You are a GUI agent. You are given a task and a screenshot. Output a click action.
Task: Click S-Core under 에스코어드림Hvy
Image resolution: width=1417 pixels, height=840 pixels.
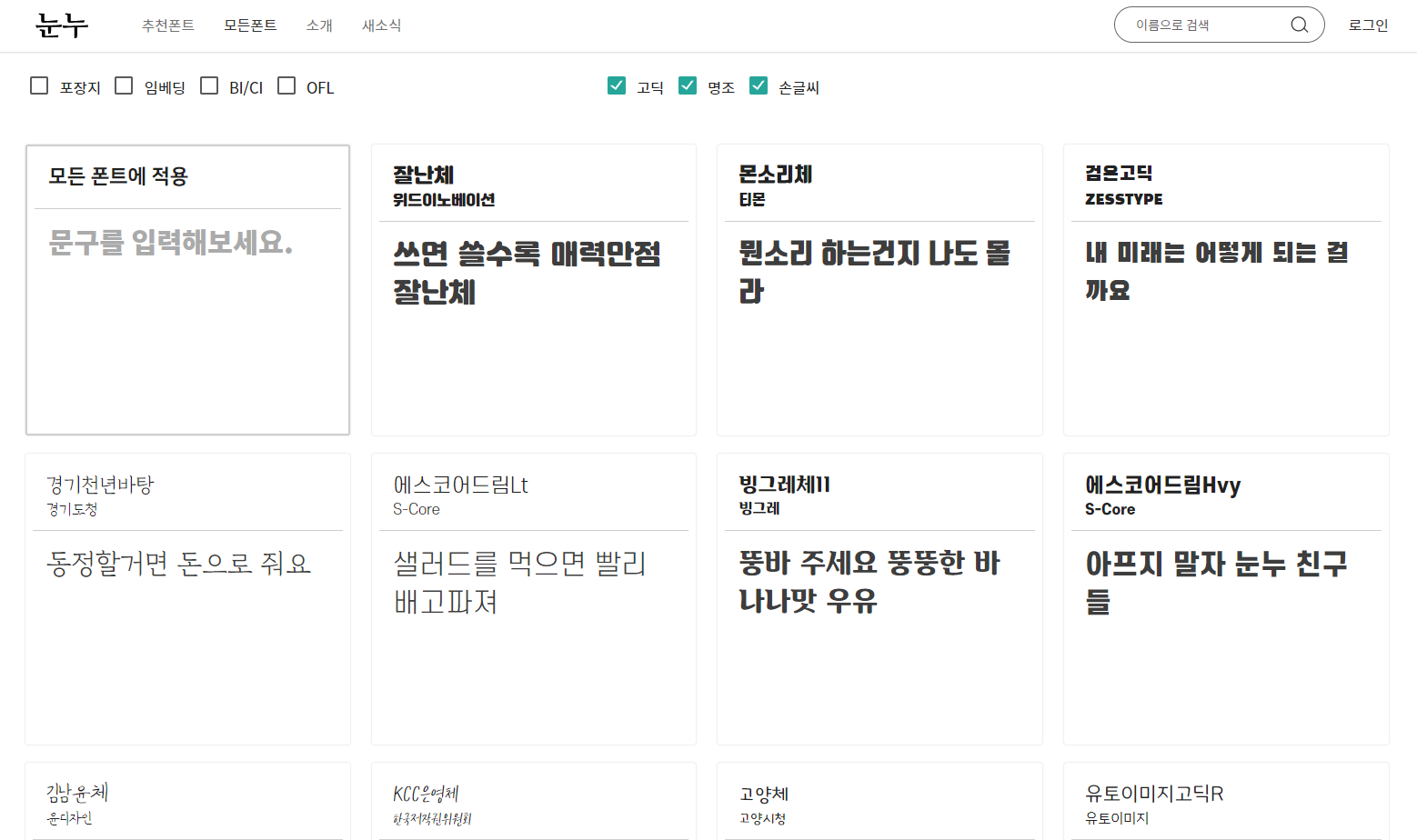click(x=1110, y=509)
